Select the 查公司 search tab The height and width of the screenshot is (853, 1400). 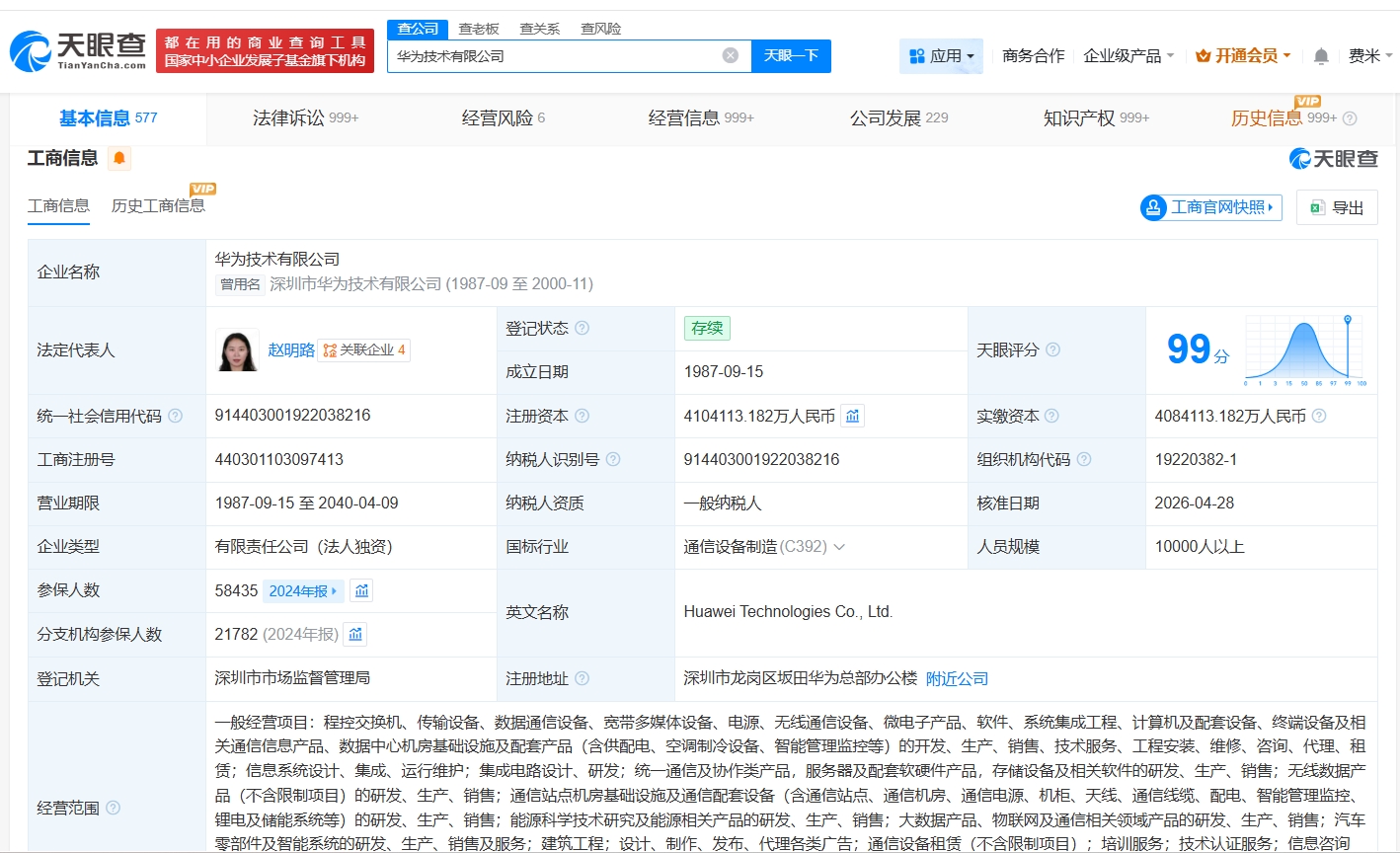[x=418, y=29]
